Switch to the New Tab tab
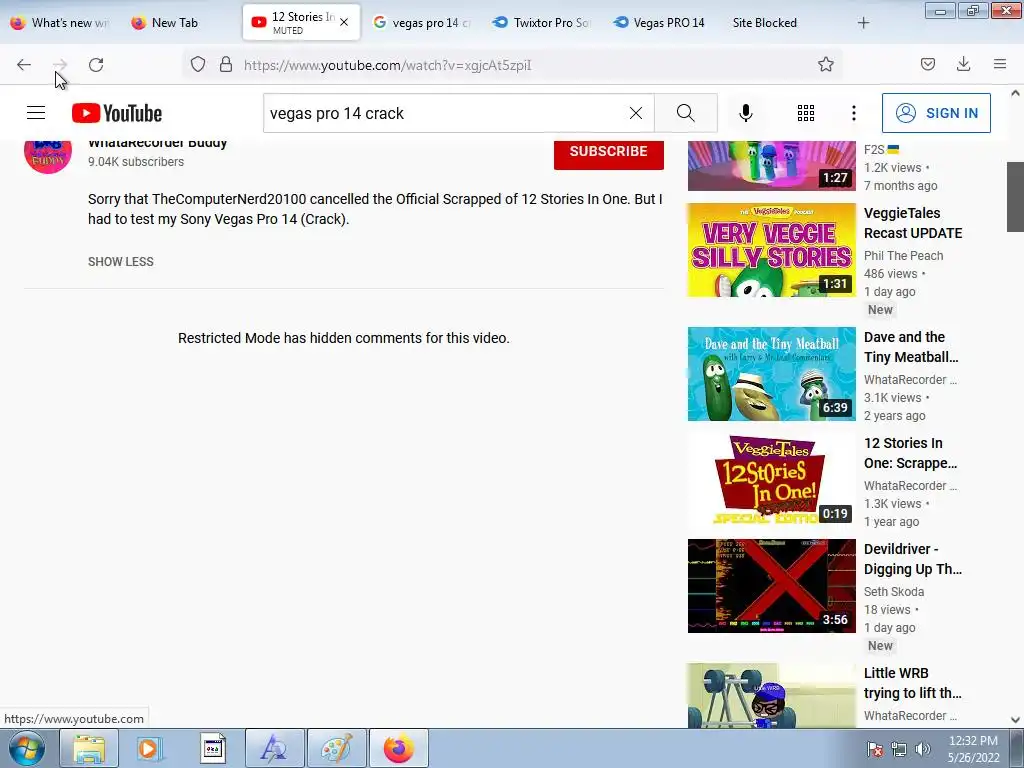The height and width of the screenshot is (768, 1024). (173, 23)
